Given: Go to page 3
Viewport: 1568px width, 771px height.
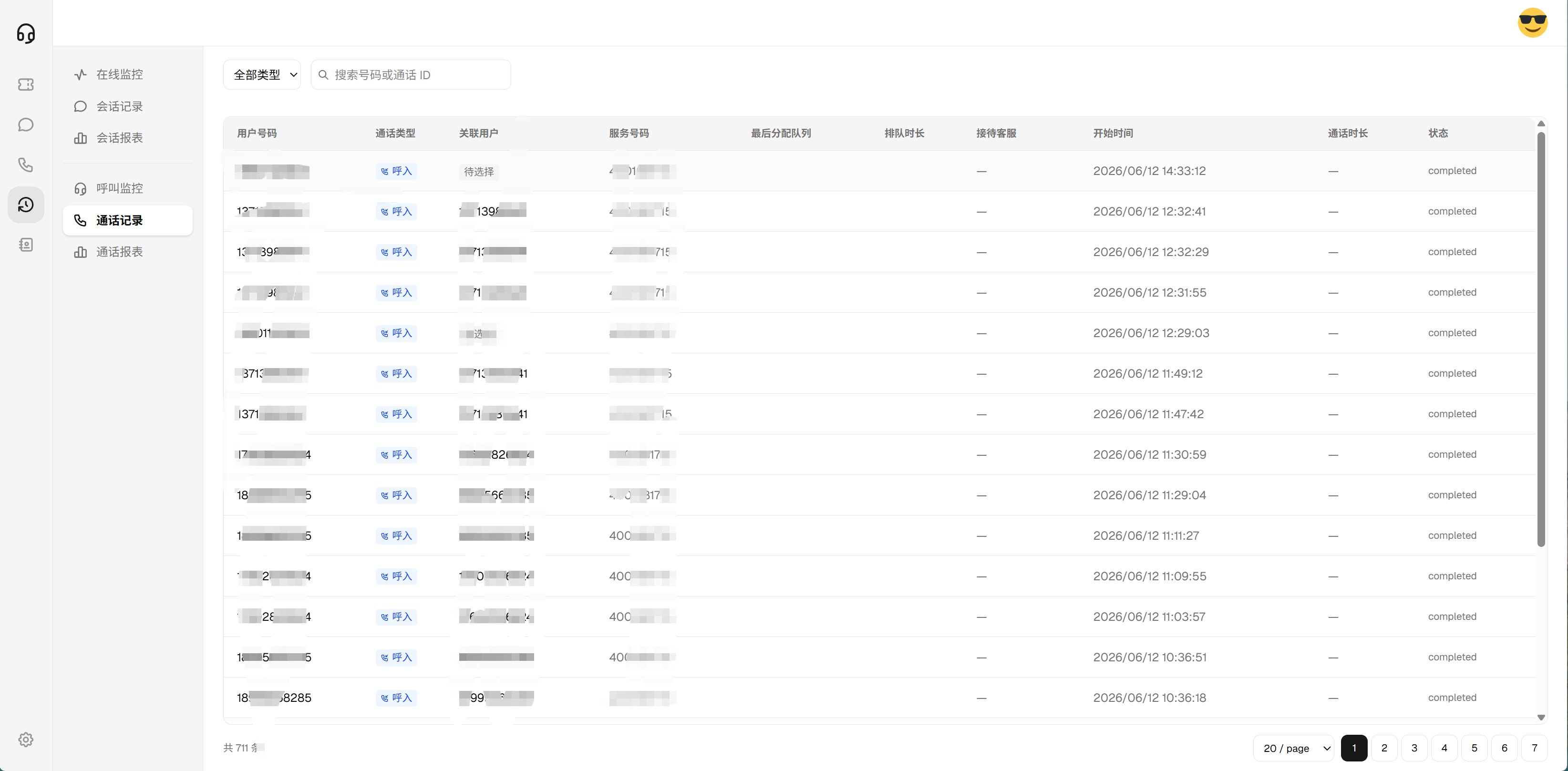Looking at the screenshot, I should (1414, 748).
